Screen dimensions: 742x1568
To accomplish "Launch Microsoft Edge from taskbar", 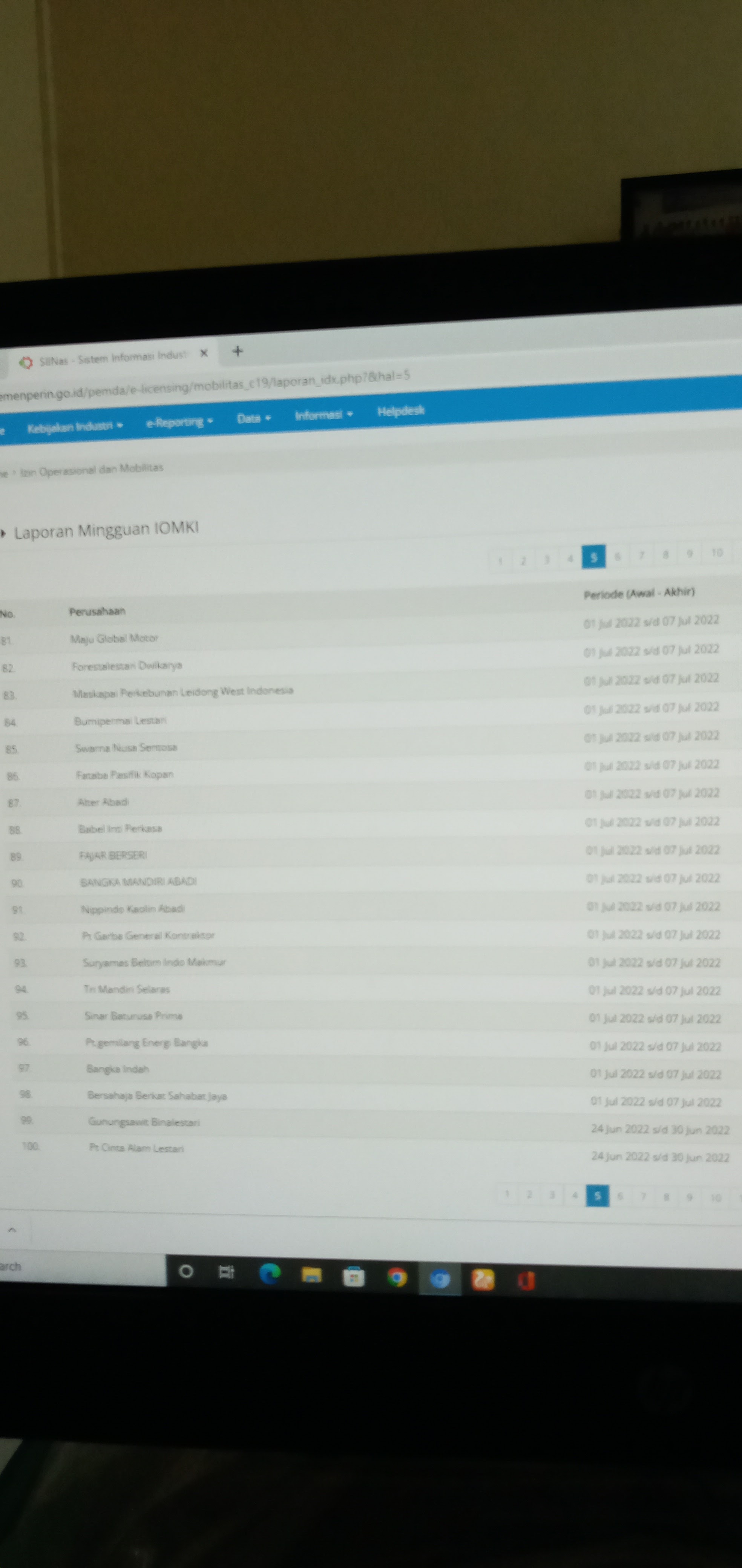I will tap(270, 1273).
